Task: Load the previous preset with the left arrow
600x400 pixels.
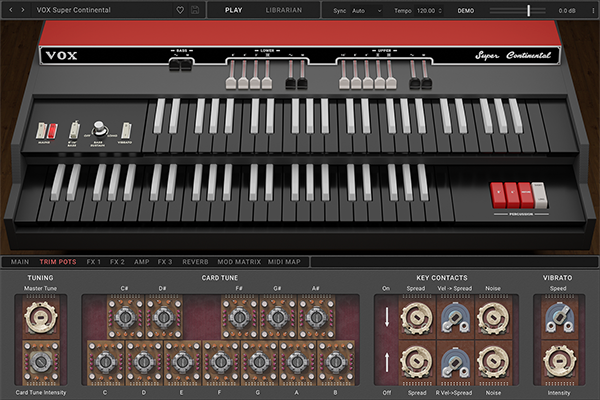Action: click(x=11, y=10)
